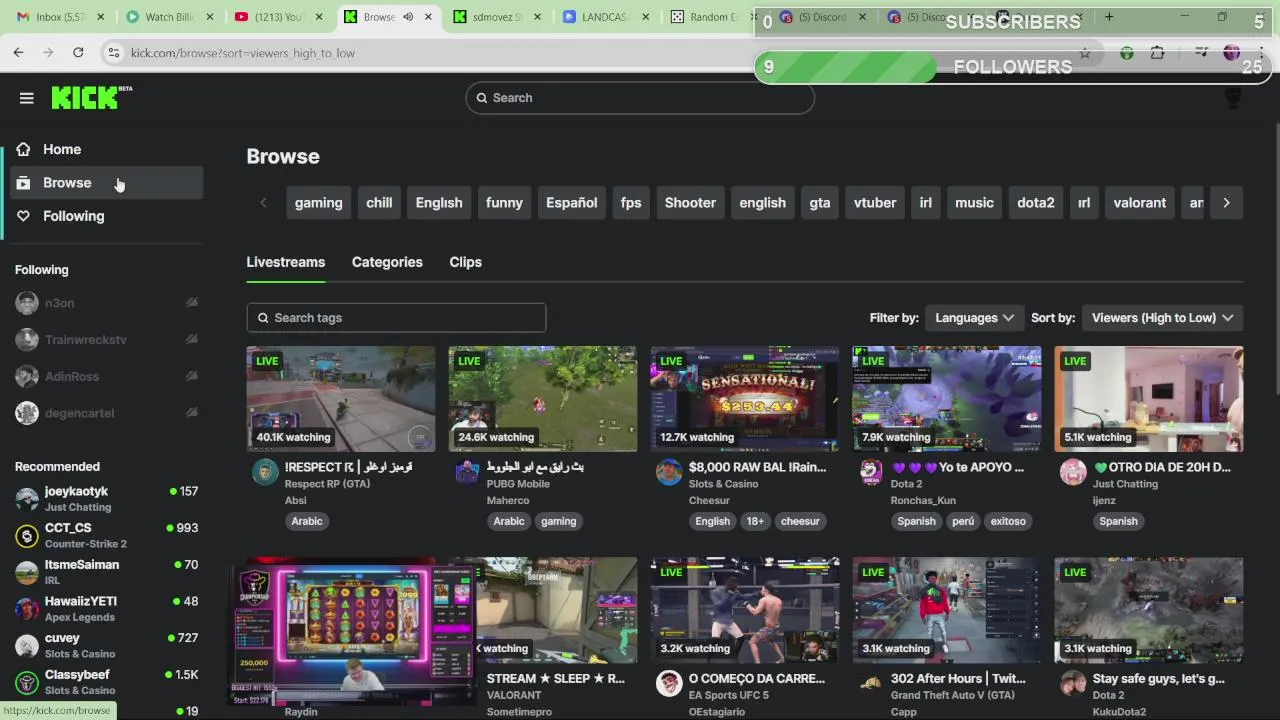Open the PUBG Mobile stream thumbnail
The height and width of the screenshot is (720, 1280).
coord(543,399)
